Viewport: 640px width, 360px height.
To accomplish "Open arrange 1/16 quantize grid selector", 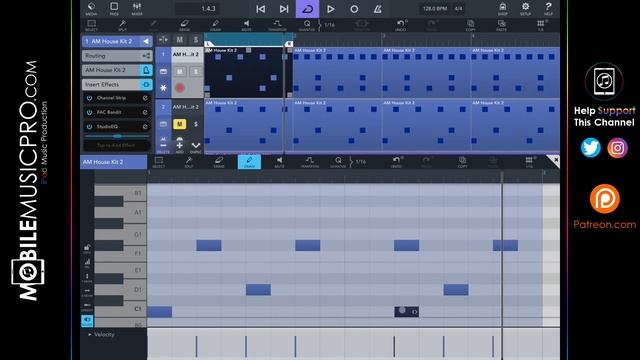I will [329, 25].
